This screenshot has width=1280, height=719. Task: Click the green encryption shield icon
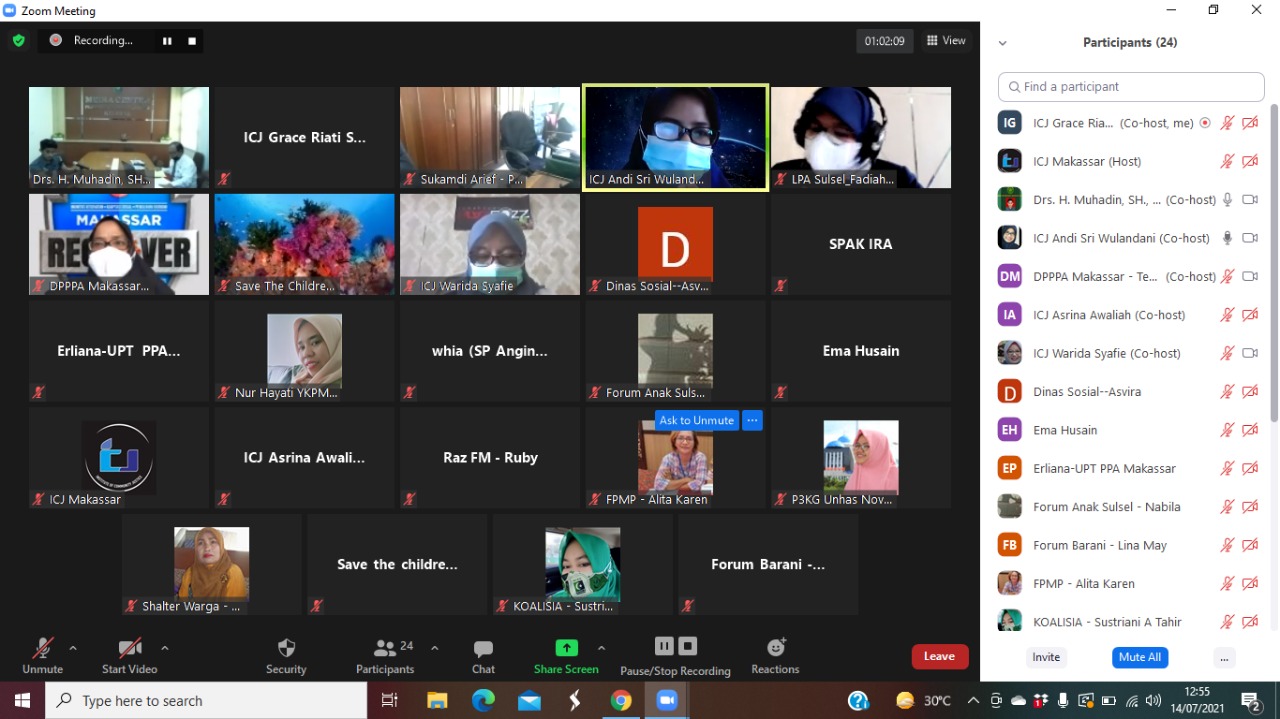(18, 41)
